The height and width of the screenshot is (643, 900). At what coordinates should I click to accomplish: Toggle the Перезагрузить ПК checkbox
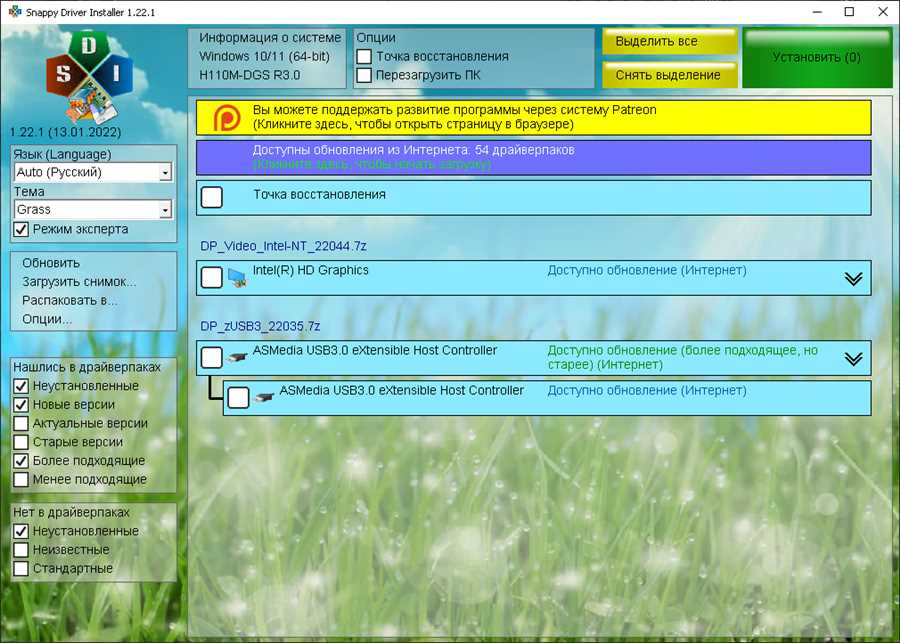click(x=365, y=75)
